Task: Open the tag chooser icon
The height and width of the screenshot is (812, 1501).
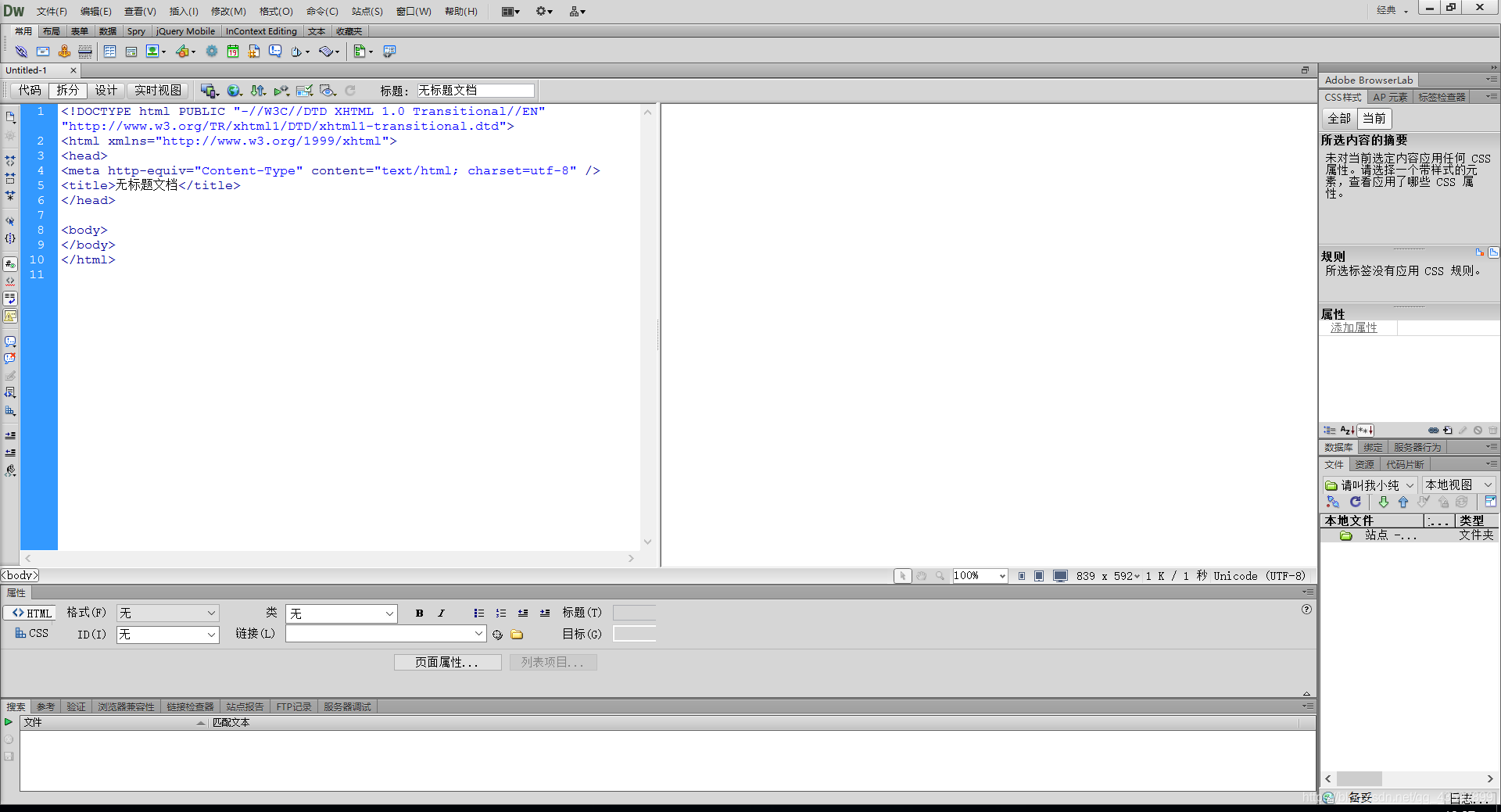Action: click(389, 52)
